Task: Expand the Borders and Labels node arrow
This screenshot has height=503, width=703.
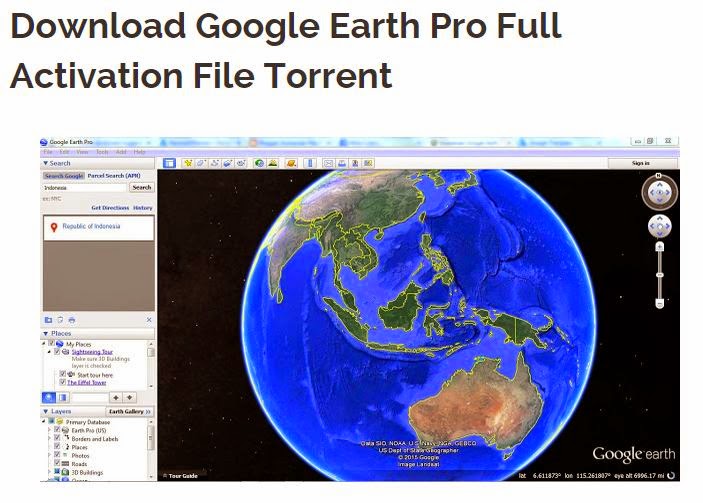Action: tap(49, 438)
